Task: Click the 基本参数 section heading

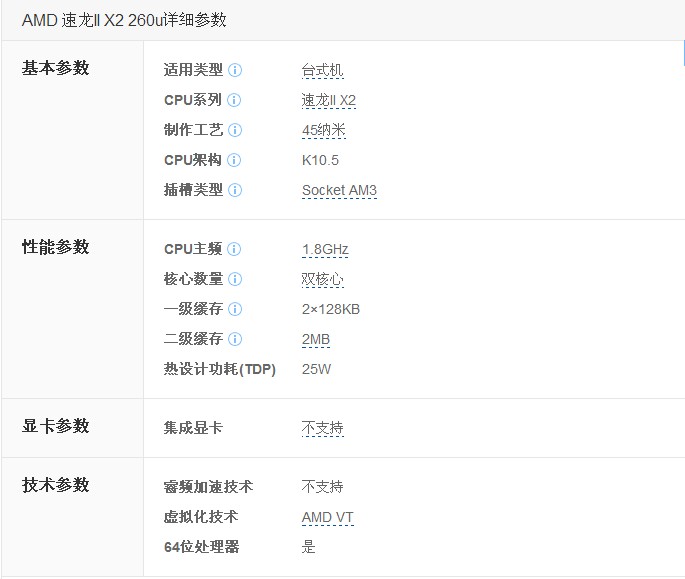Action: 55,68
